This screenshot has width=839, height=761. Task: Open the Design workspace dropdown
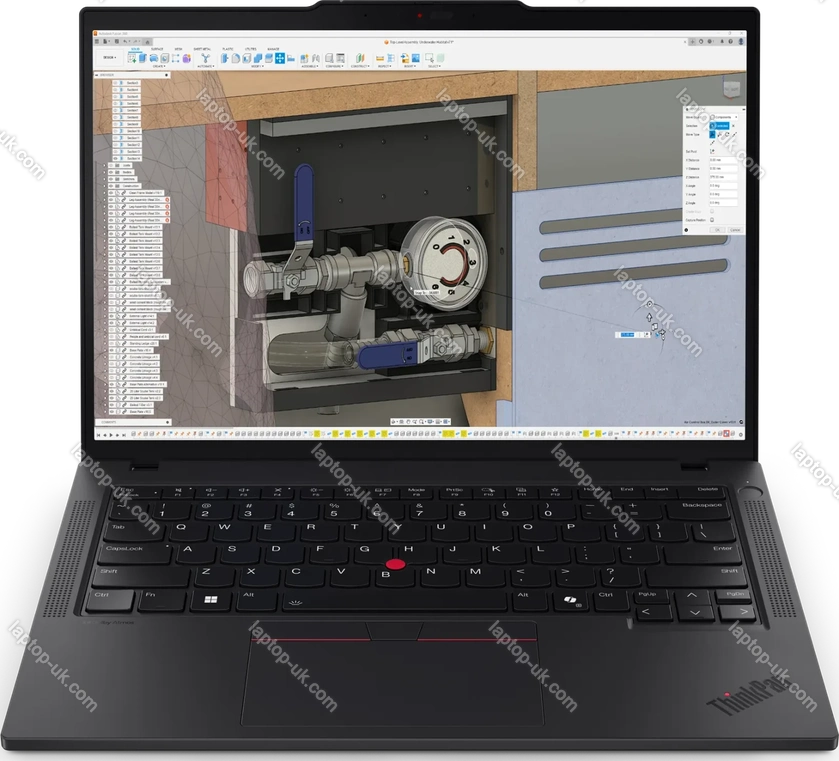tap(109, 58)
